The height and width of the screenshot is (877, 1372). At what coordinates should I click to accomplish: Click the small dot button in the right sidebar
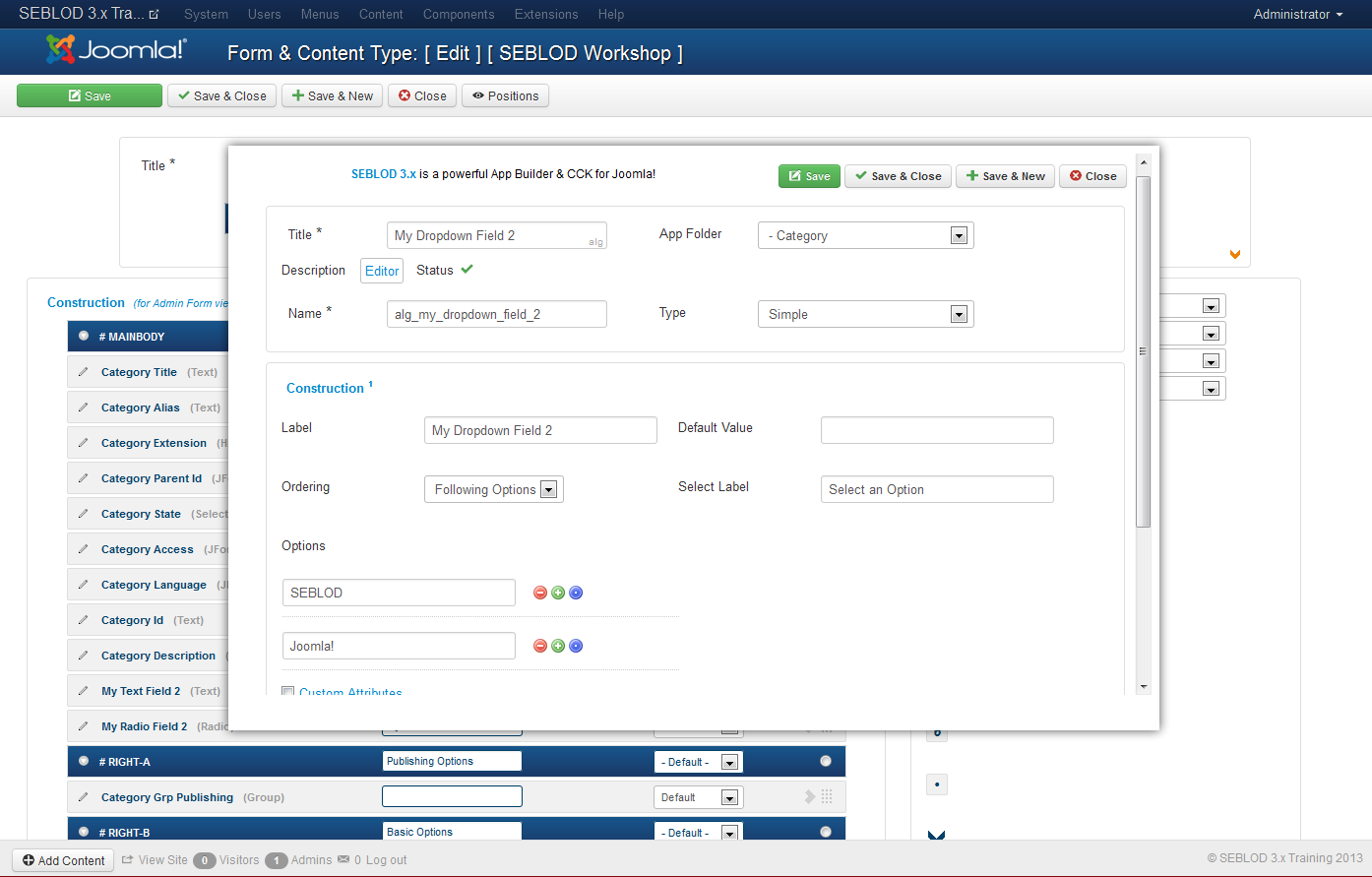(x=937, y=784)
